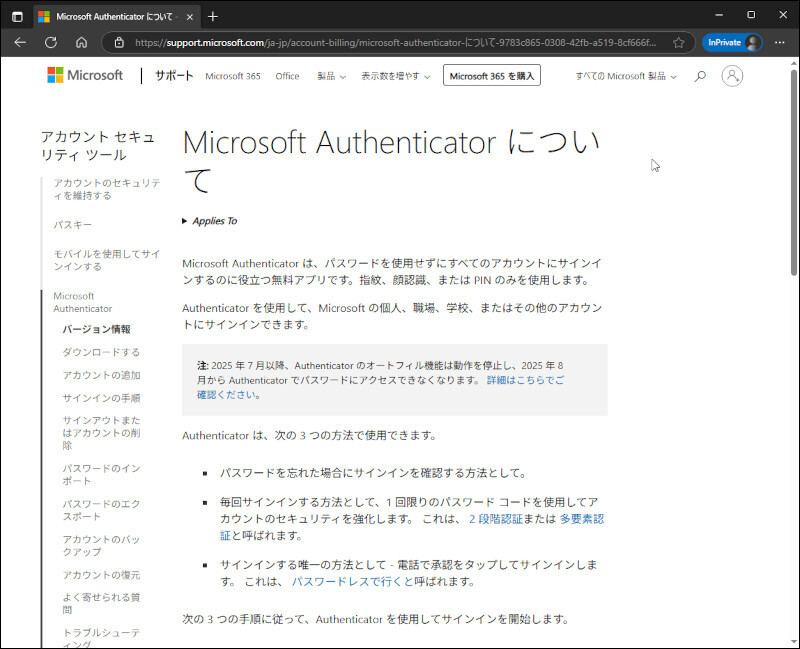Open Office in the navigation bar
This screenshot has width=800, height=649.
coord(287,76)
